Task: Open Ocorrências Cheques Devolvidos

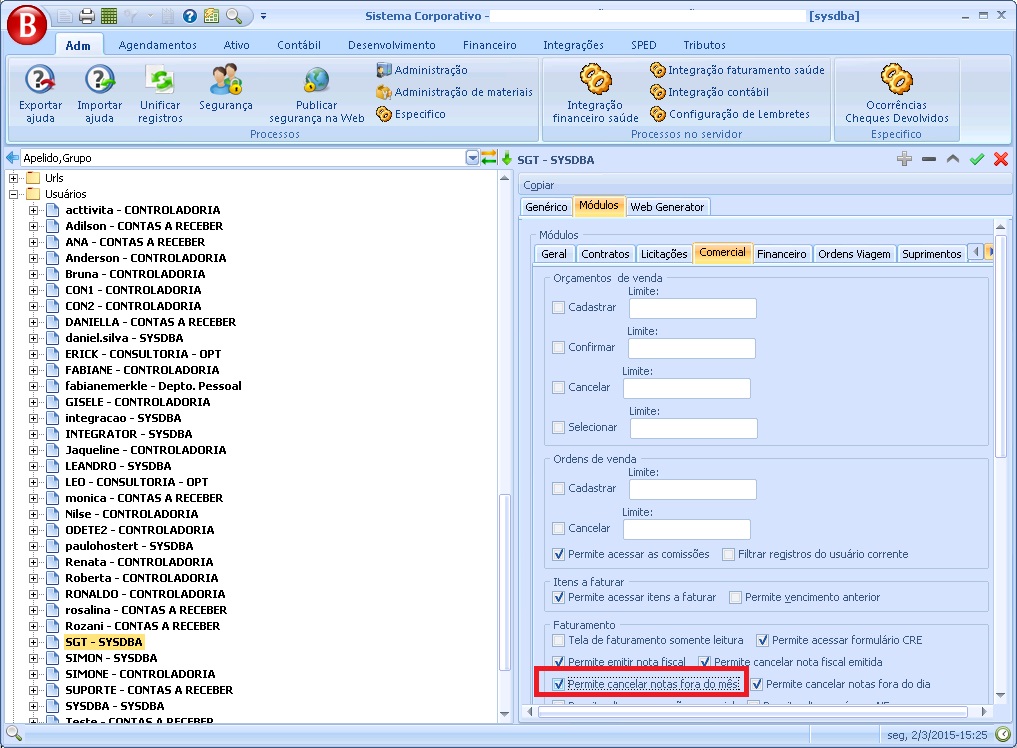Action: click(x=896, y=80)
